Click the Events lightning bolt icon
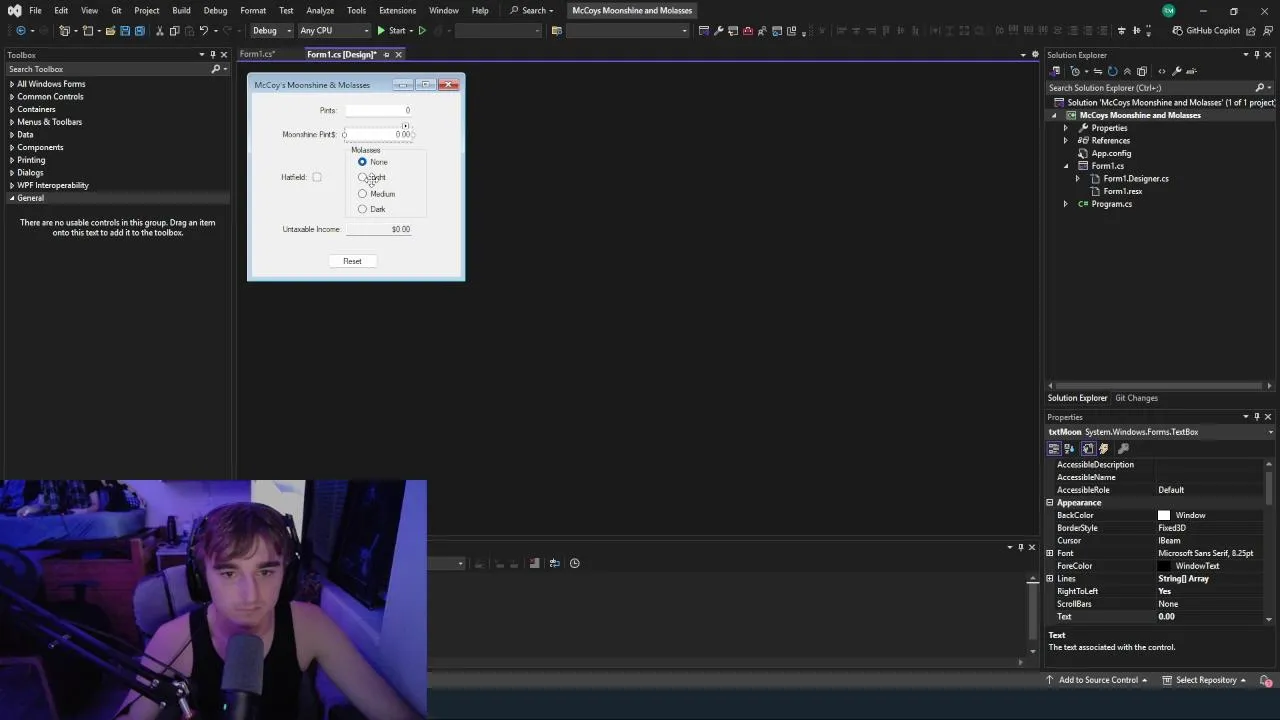 (1104, 449)
